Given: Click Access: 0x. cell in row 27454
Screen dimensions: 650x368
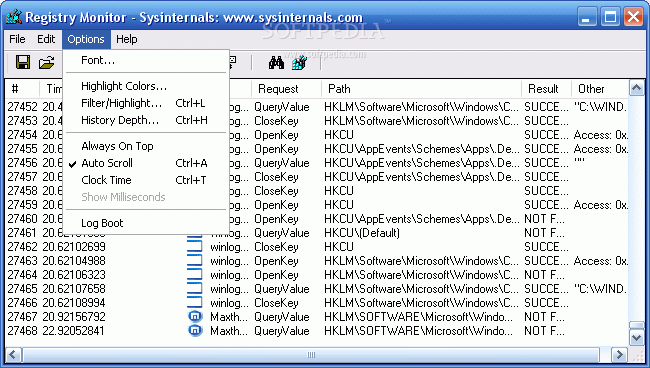Looking at the screenshot, I should pyautogui.click(x=601, y=135).
